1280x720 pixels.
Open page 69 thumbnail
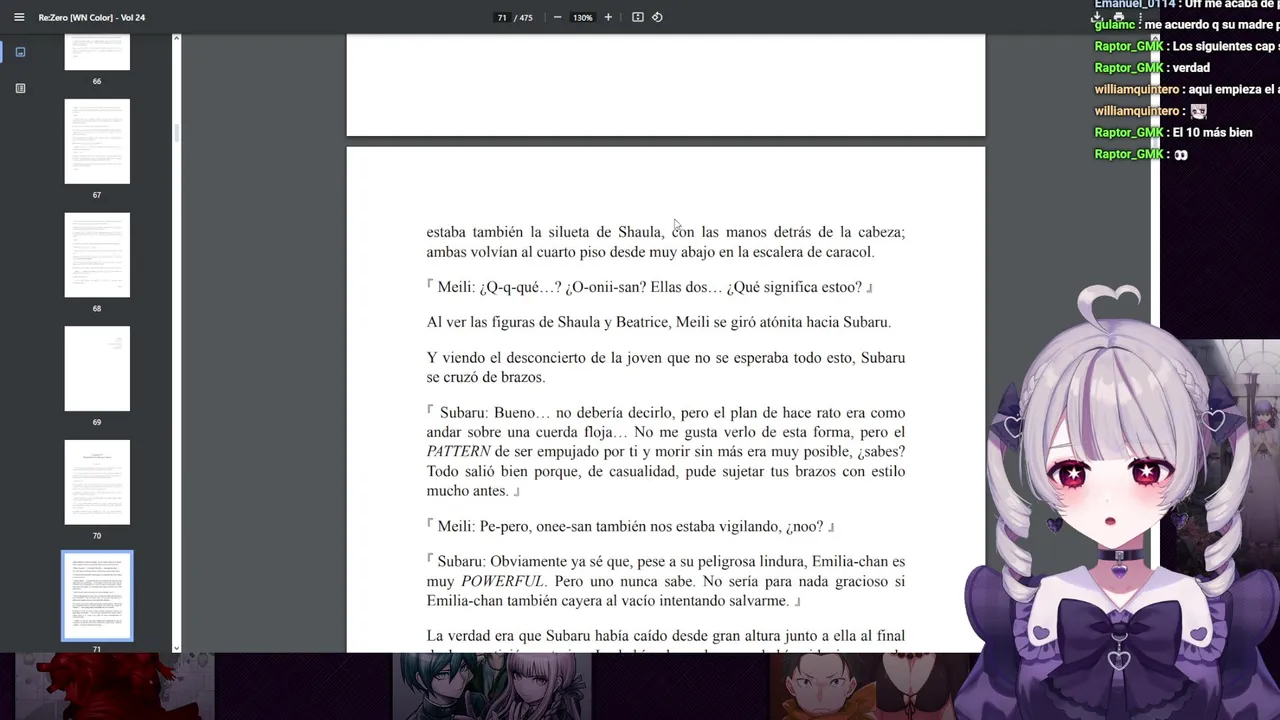[97, 369]
